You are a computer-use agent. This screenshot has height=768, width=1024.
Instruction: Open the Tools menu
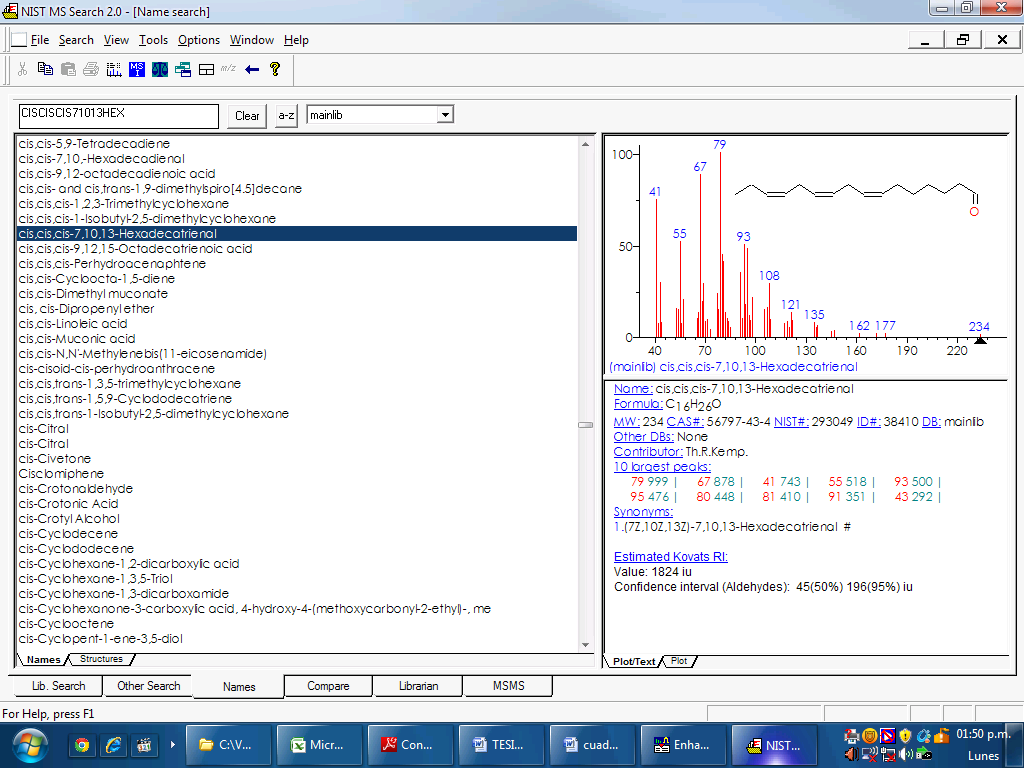click(153, 40)
